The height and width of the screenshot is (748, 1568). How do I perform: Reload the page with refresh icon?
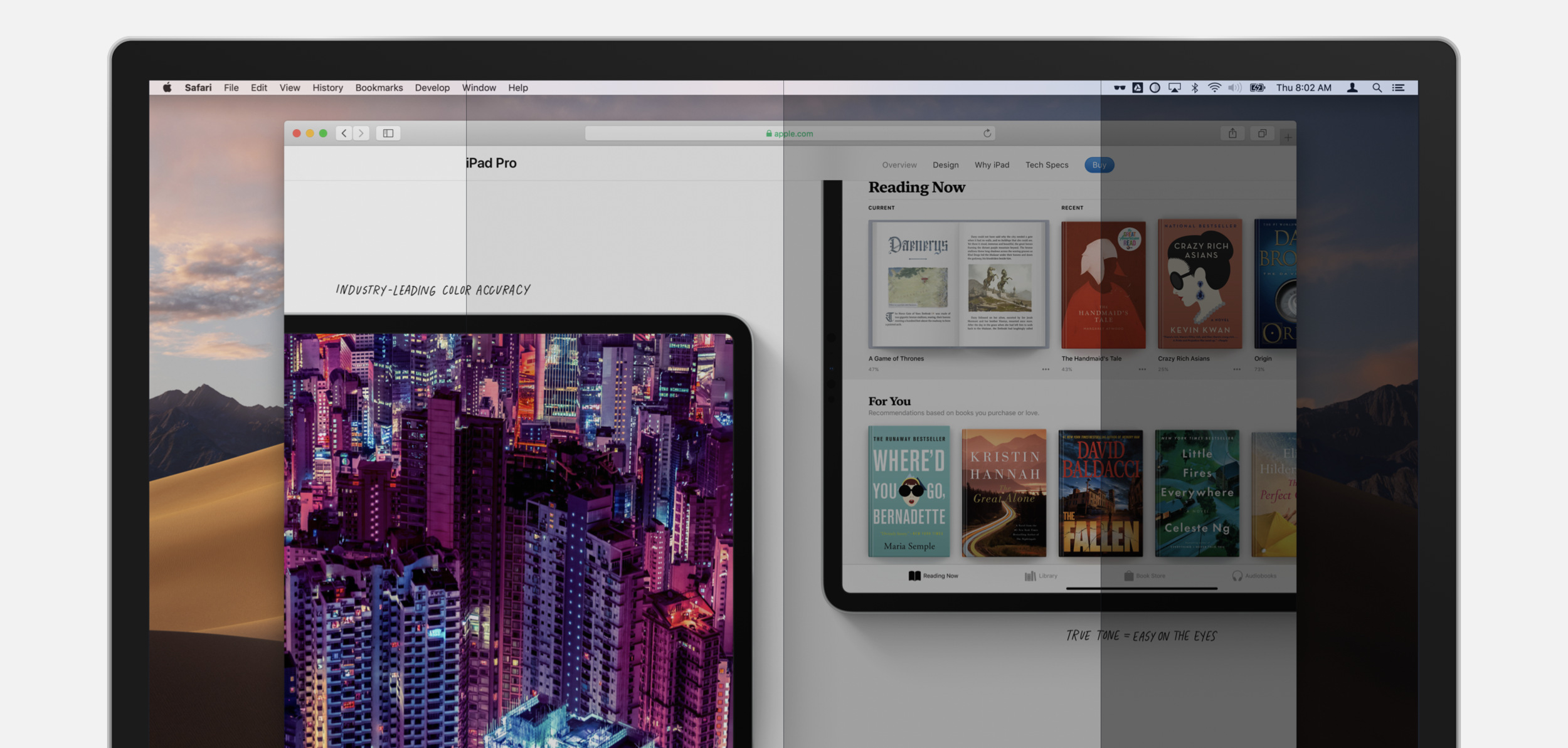[x=987, y=133]
